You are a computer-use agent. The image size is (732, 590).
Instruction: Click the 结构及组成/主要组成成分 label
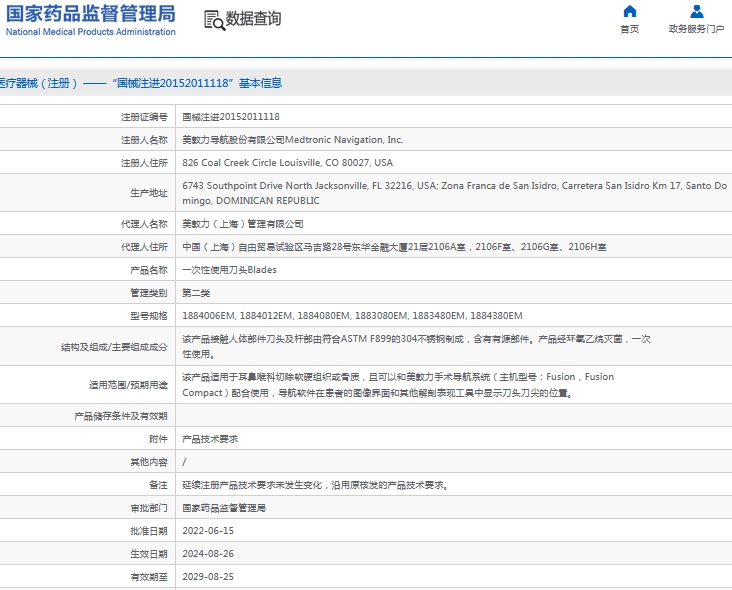click(114, 347)
